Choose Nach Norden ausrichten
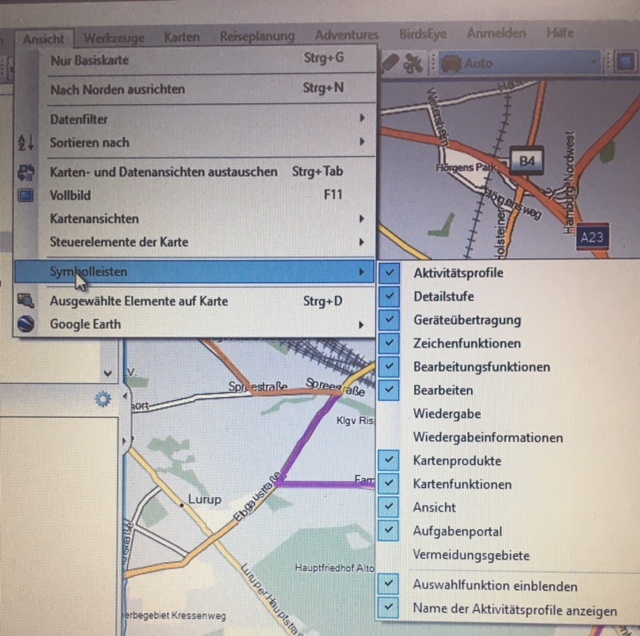 tap(200, 89)
